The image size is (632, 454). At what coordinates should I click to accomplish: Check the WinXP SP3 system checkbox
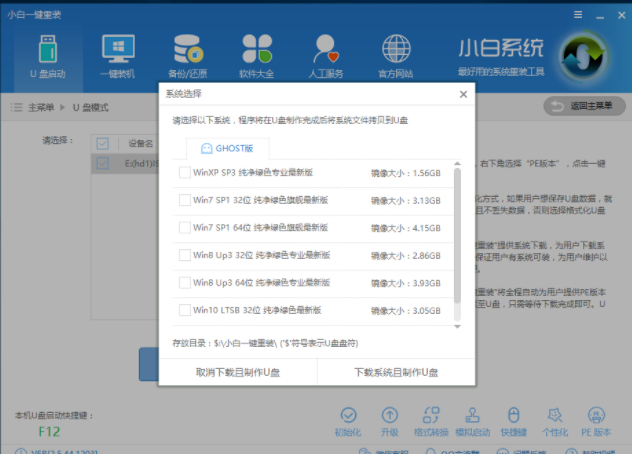(x=184, y=172)
